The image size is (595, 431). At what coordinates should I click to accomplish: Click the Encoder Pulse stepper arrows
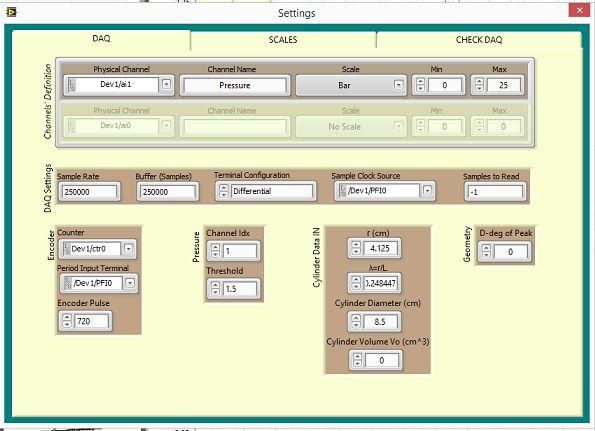(67, 321)
